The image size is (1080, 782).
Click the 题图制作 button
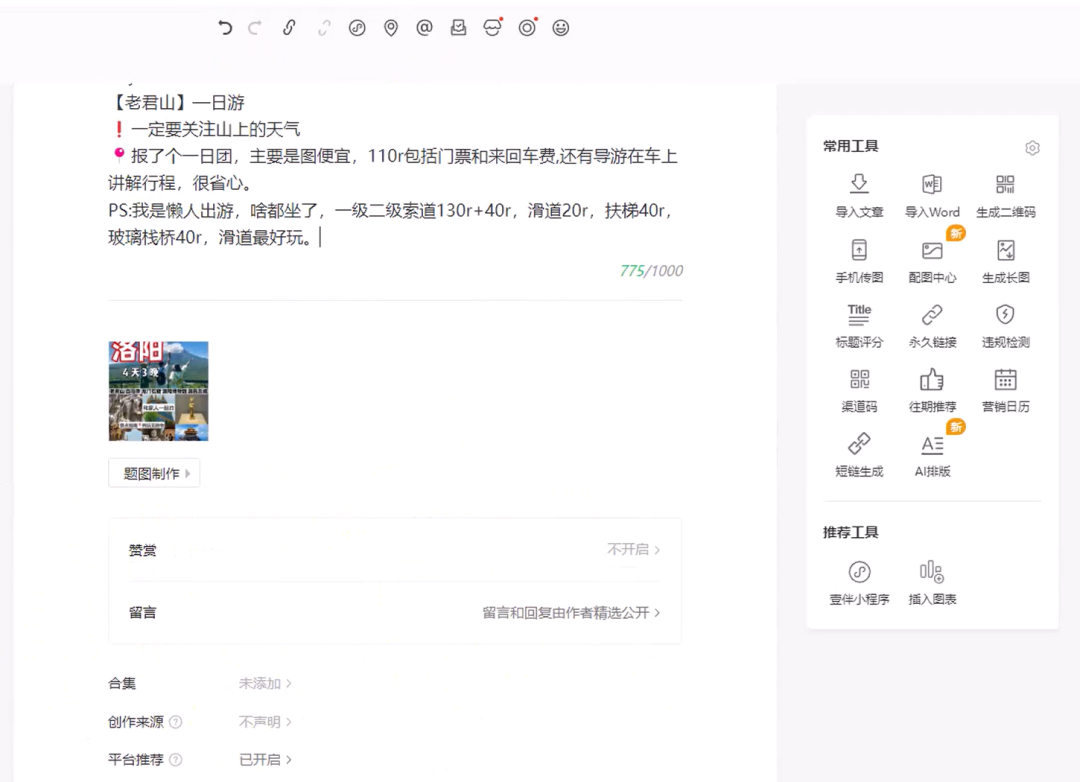(x=154, y=473)
